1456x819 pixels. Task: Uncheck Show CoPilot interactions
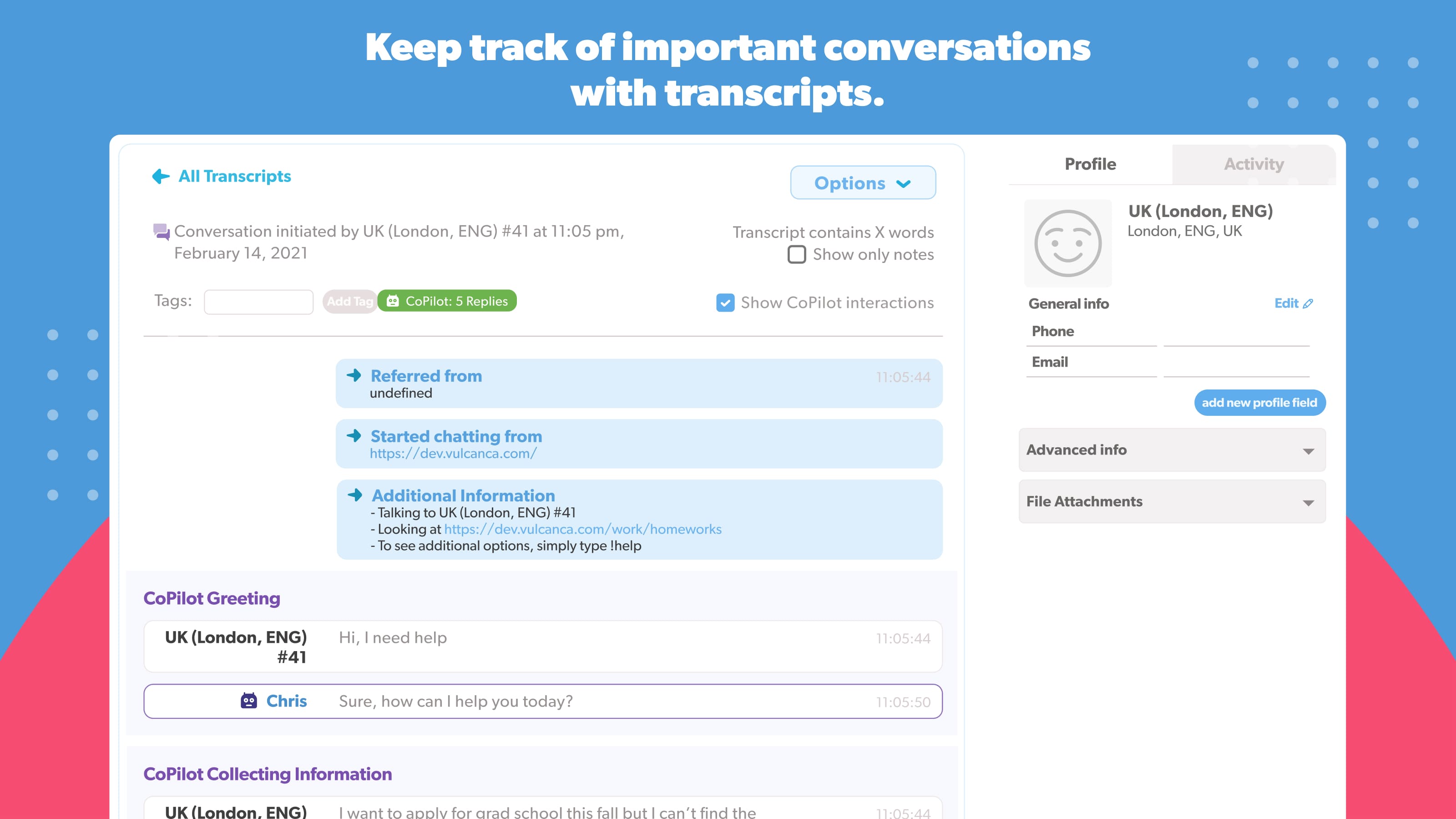point(725,303)
